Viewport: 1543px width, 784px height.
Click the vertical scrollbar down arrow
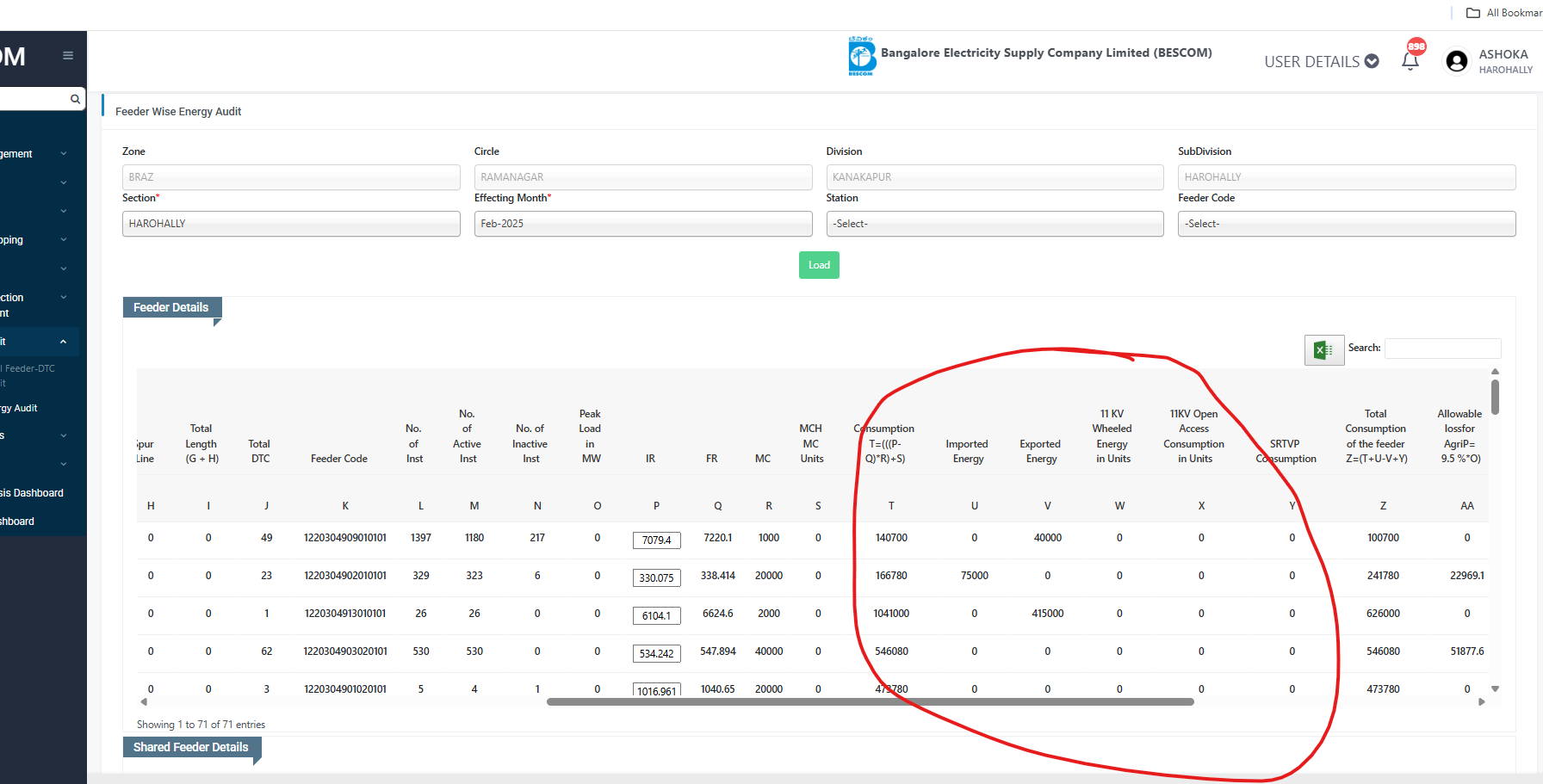[x=1495, y=688]
